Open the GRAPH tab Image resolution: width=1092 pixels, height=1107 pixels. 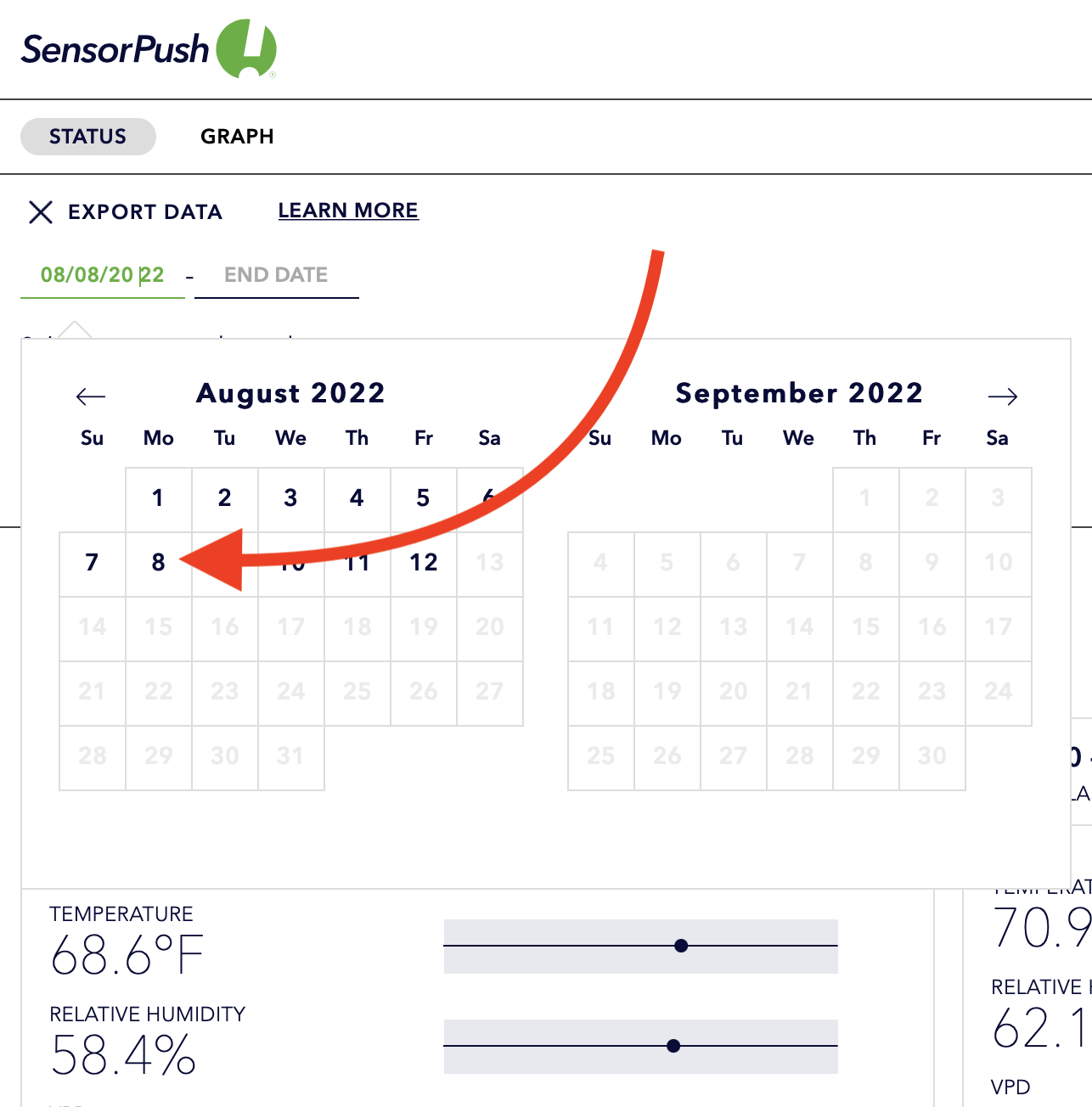point(237,137)
